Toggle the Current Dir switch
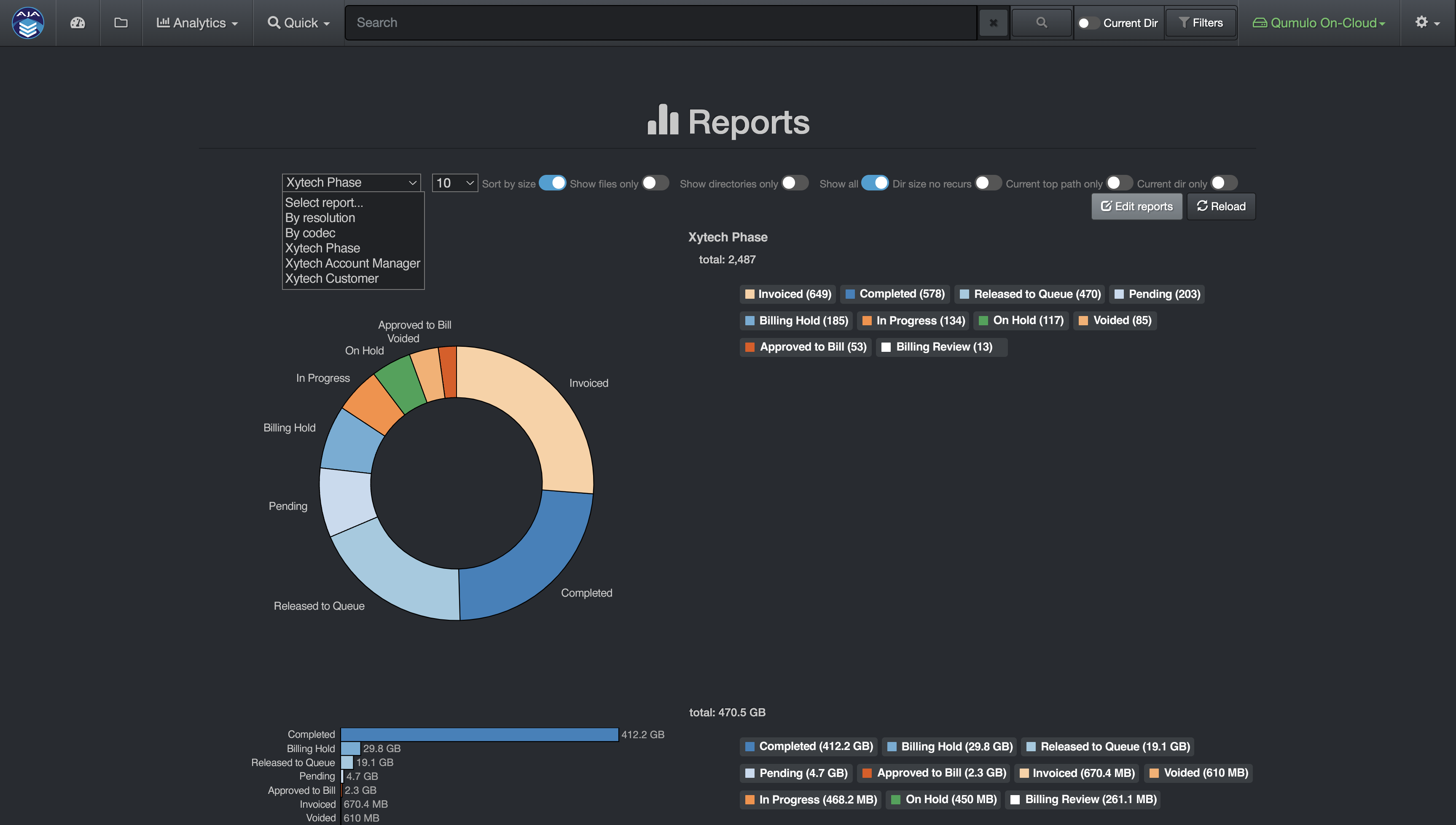Screen dimensions: 1456x825 coord(1088,23)
